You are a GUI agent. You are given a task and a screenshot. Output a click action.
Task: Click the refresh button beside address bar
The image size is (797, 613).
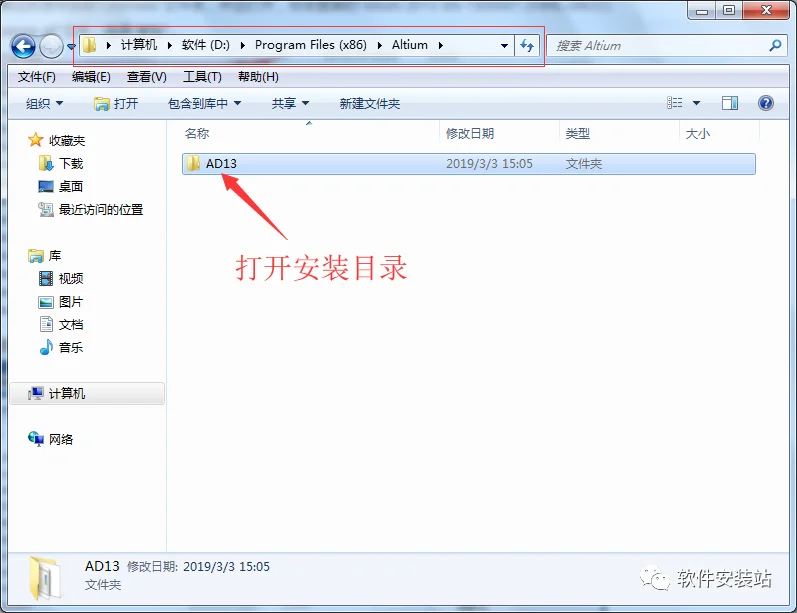click(x=527, y=46)
